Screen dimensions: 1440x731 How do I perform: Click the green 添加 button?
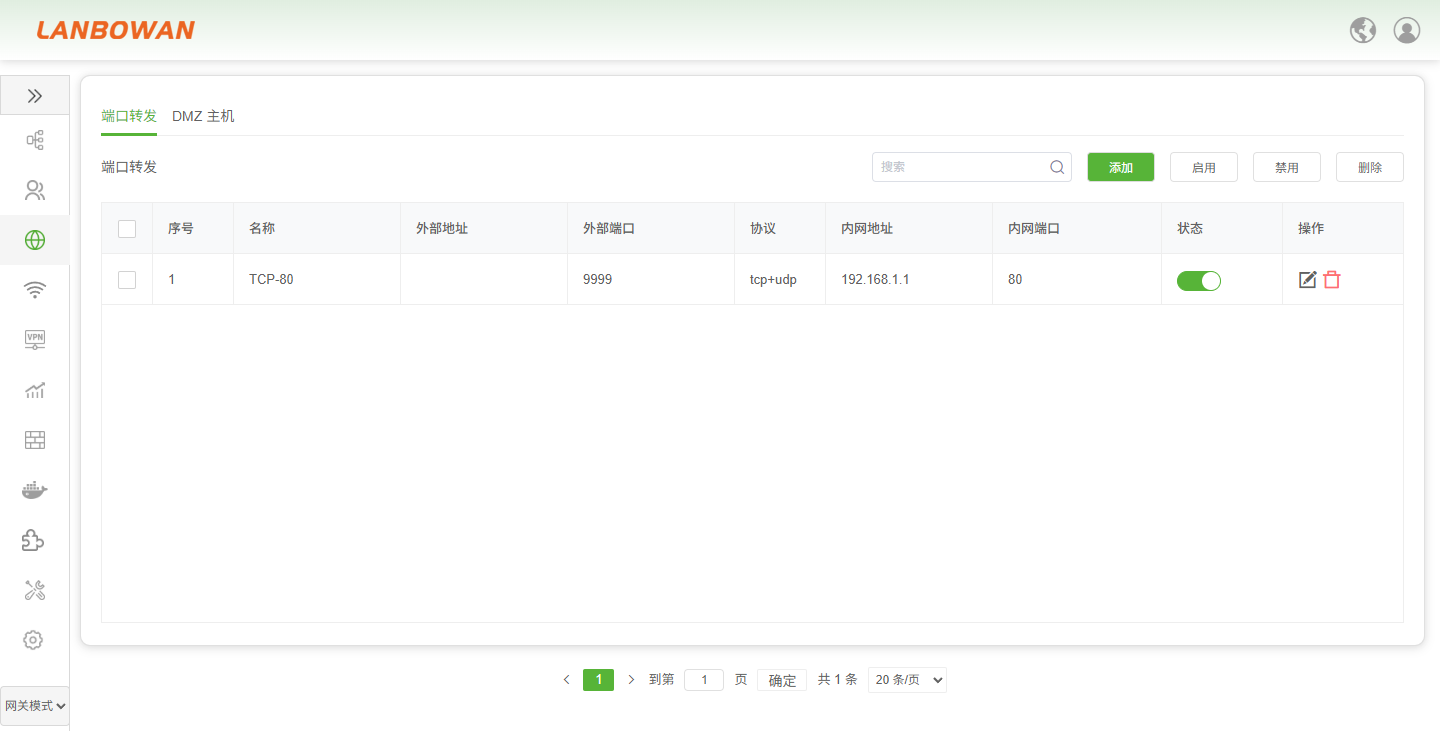point(1121,167)
